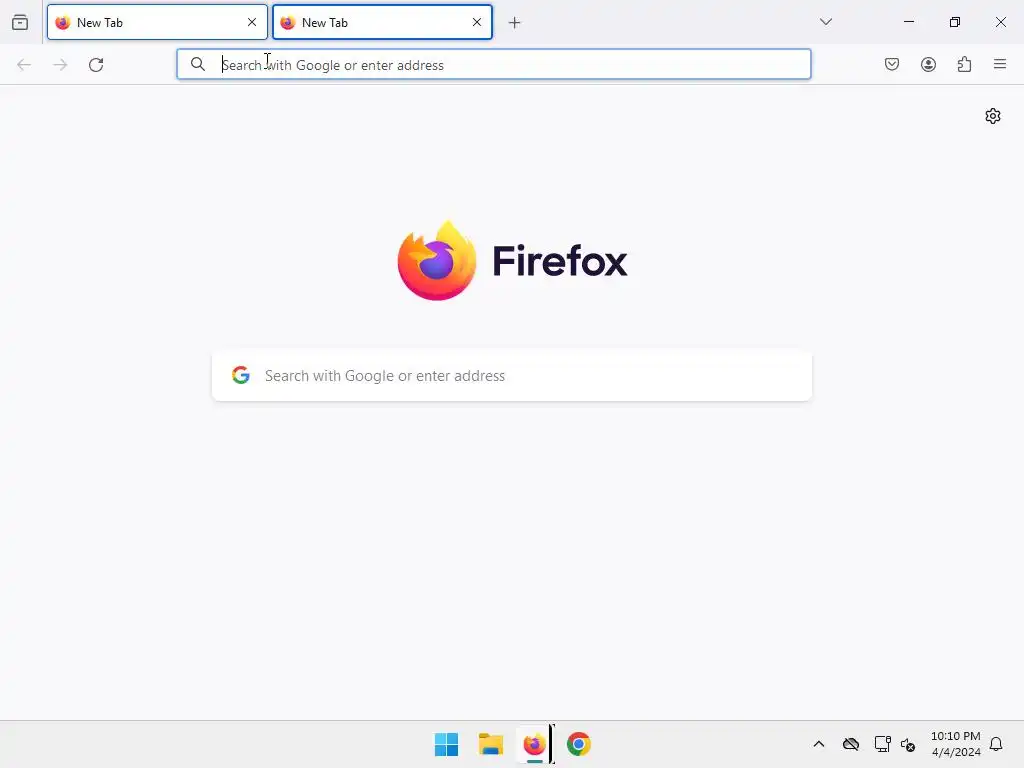1024x768 pixels.
Task: Close the second New Tab
Action: pyautogui.click(x=477, y=22)
